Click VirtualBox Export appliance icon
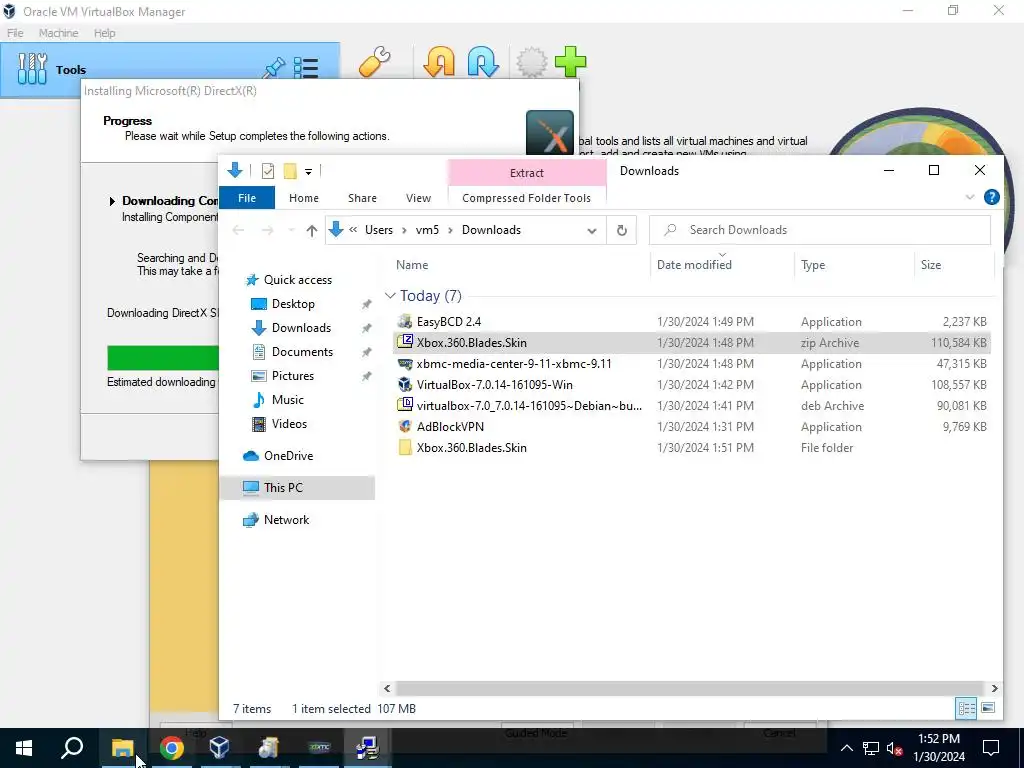The height and width of the screenshot is (768, 1024). [x=483, y=63]
